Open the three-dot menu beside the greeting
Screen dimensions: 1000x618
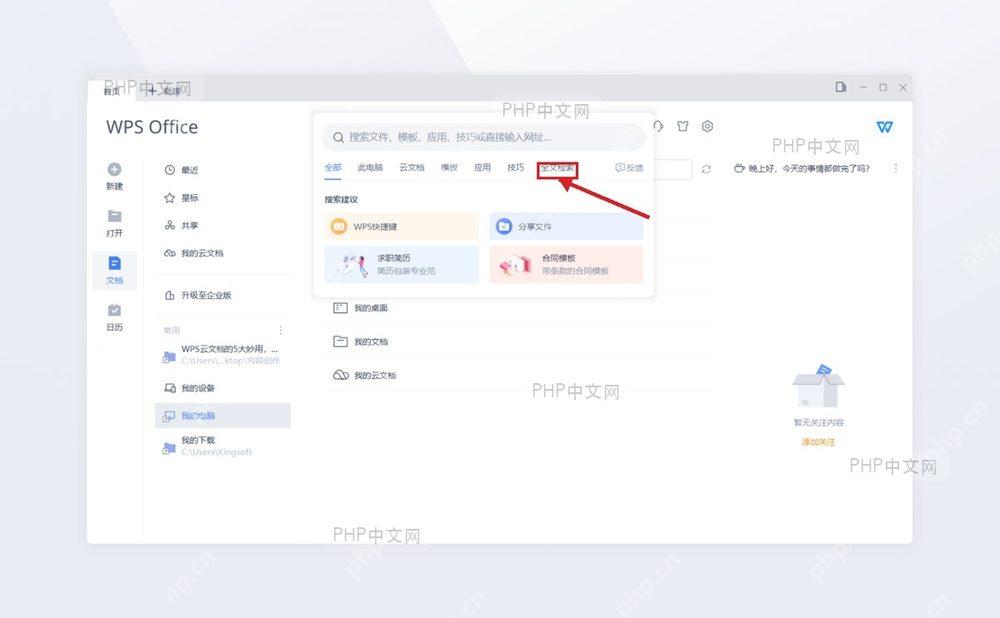click(895, 168)
